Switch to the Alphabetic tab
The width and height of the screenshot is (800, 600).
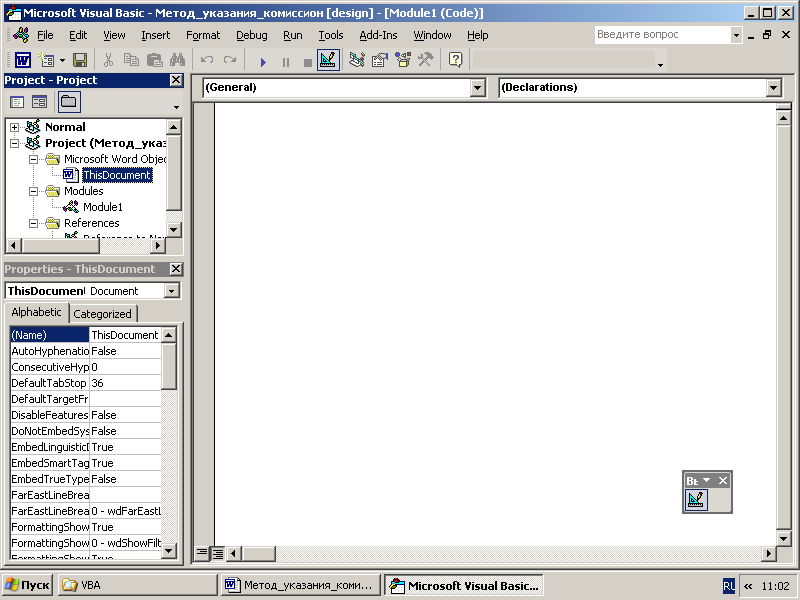pyautogui.click(x=36, y=312)
